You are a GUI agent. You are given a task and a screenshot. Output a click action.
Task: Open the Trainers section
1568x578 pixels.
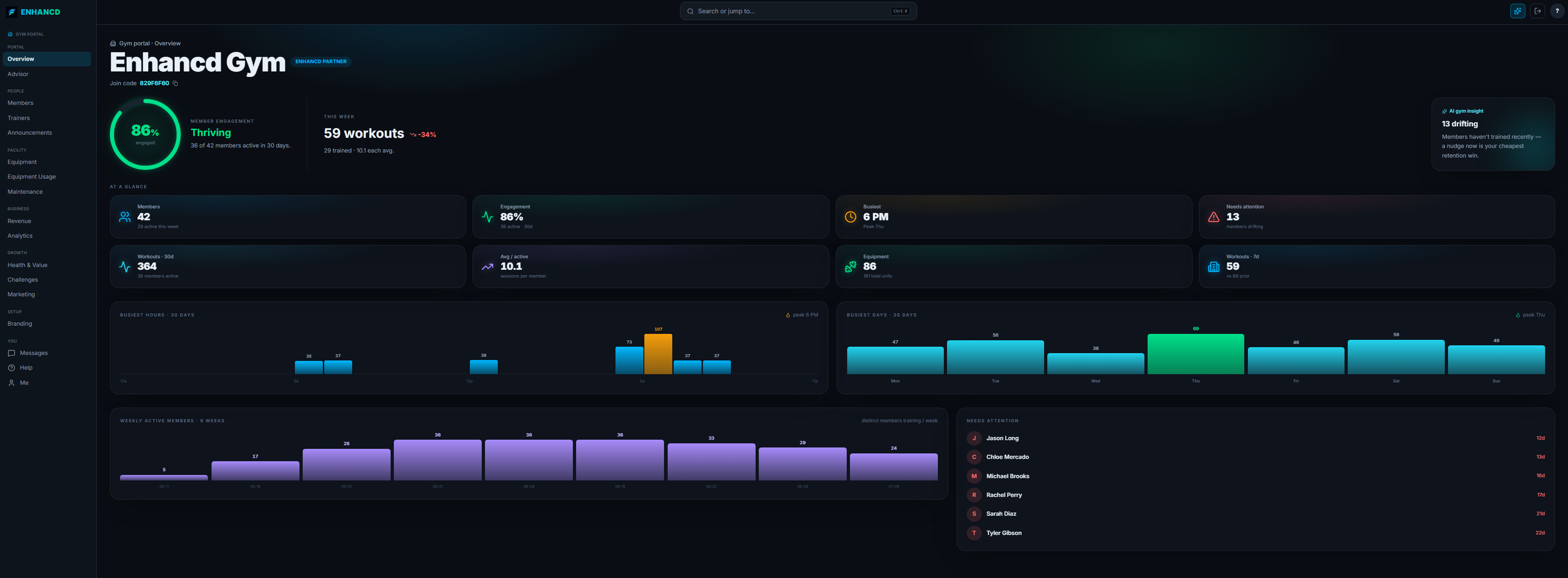47,118
